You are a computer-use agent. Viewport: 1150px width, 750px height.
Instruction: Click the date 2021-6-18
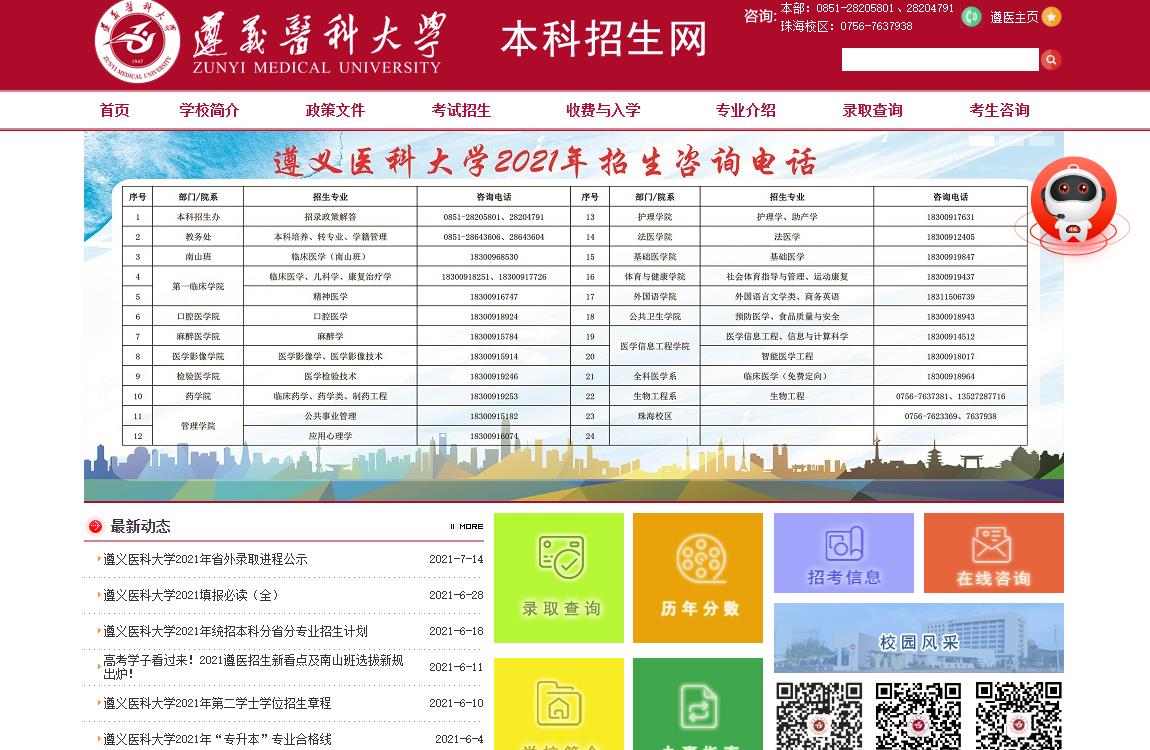(456, 630)
